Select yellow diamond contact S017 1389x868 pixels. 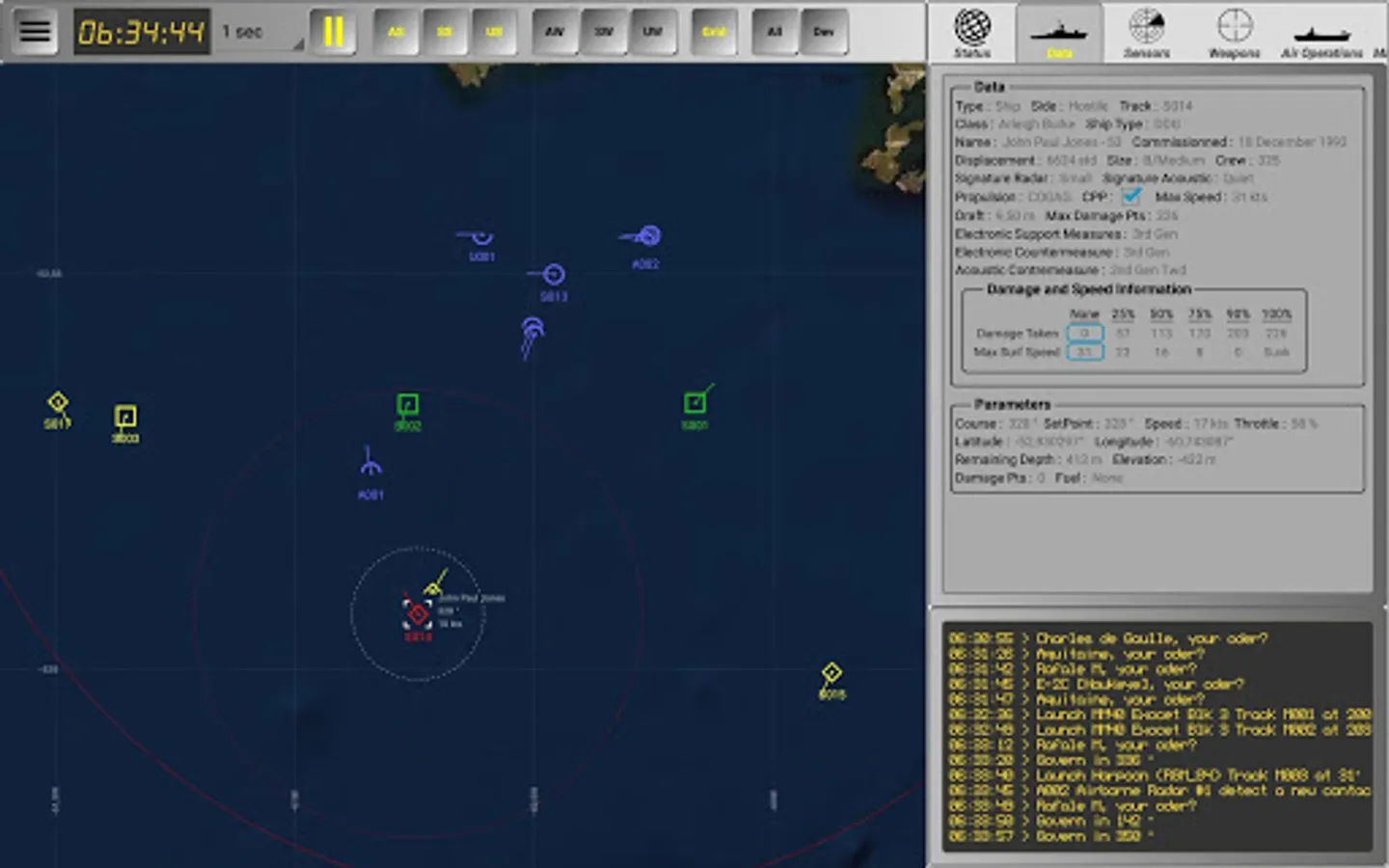pyautogui.click(x=58, y=402)
